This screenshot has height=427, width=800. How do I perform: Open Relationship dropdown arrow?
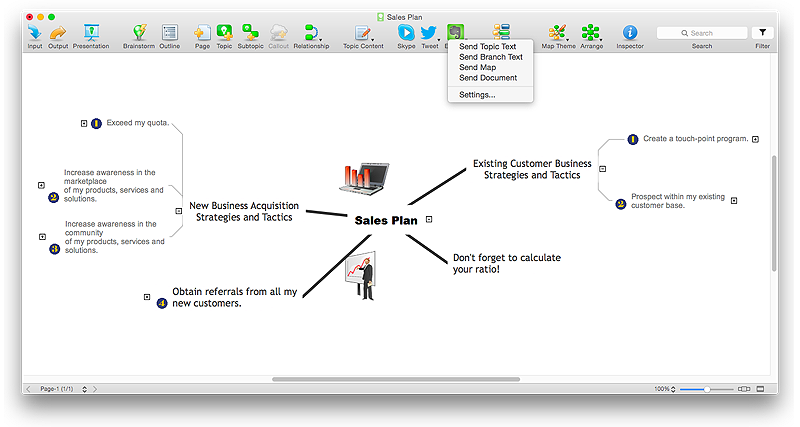click(321, 40)
